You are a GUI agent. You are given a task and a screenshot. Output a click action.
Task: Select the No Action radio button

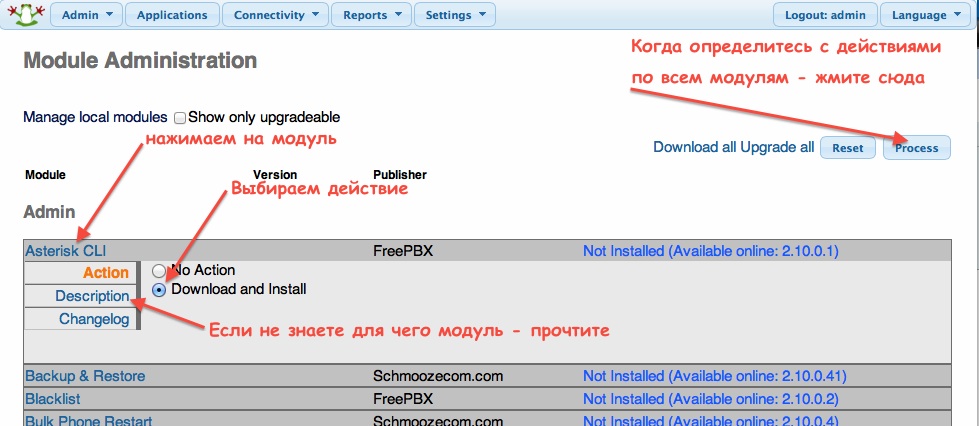click(x=159, y=271)
